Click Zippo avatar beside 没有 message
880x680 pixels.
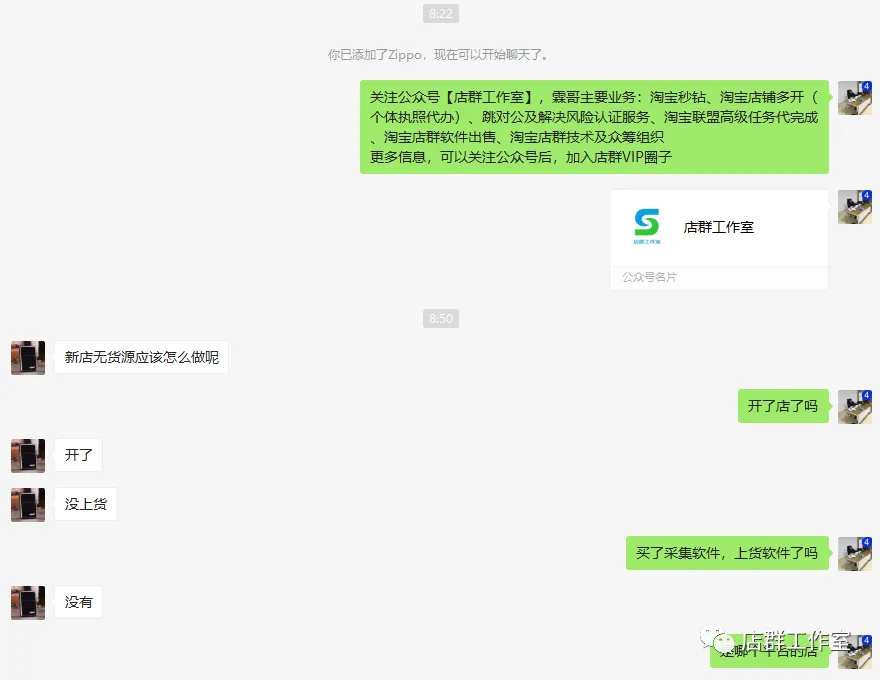click(x=28, y=603)
